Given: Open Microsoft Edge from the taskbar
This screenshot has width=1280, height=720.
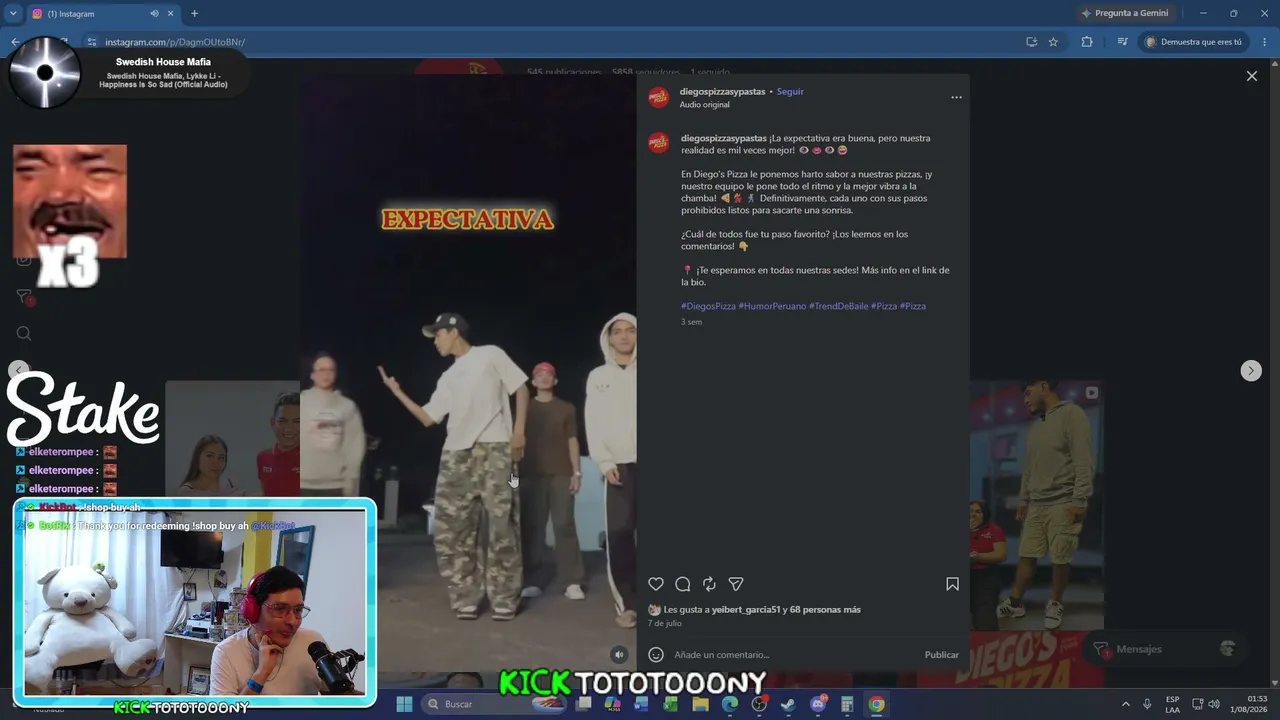Looking at the screenshot, I should tap(730, 704).
